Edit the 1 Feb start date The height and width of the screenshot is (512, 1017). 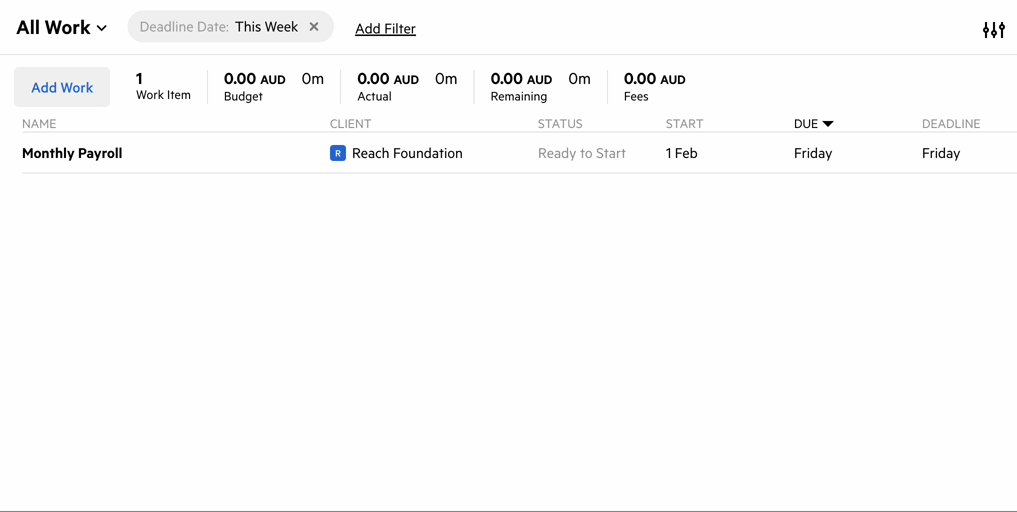pos(682,153)
